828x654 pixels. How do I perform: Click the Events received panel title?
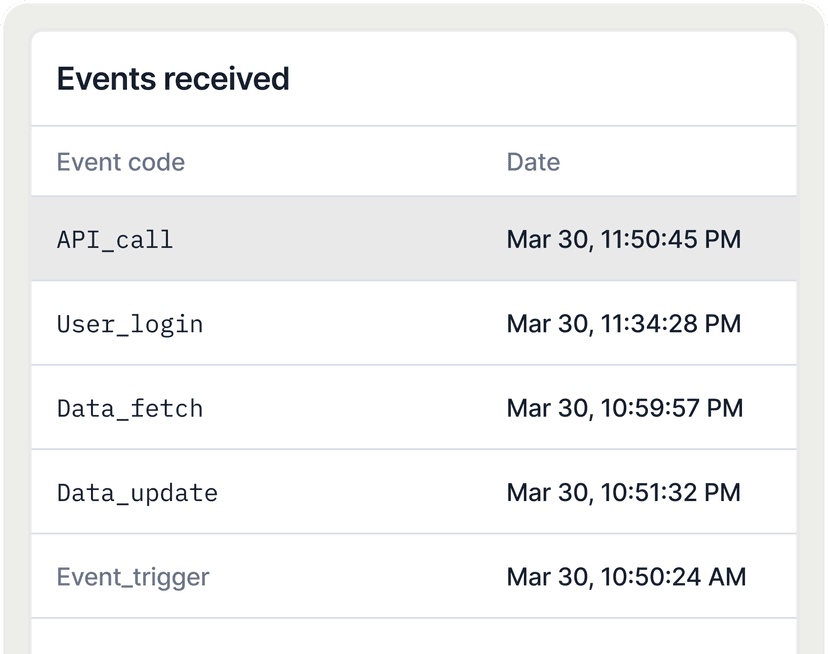click(x=173, y=79)
